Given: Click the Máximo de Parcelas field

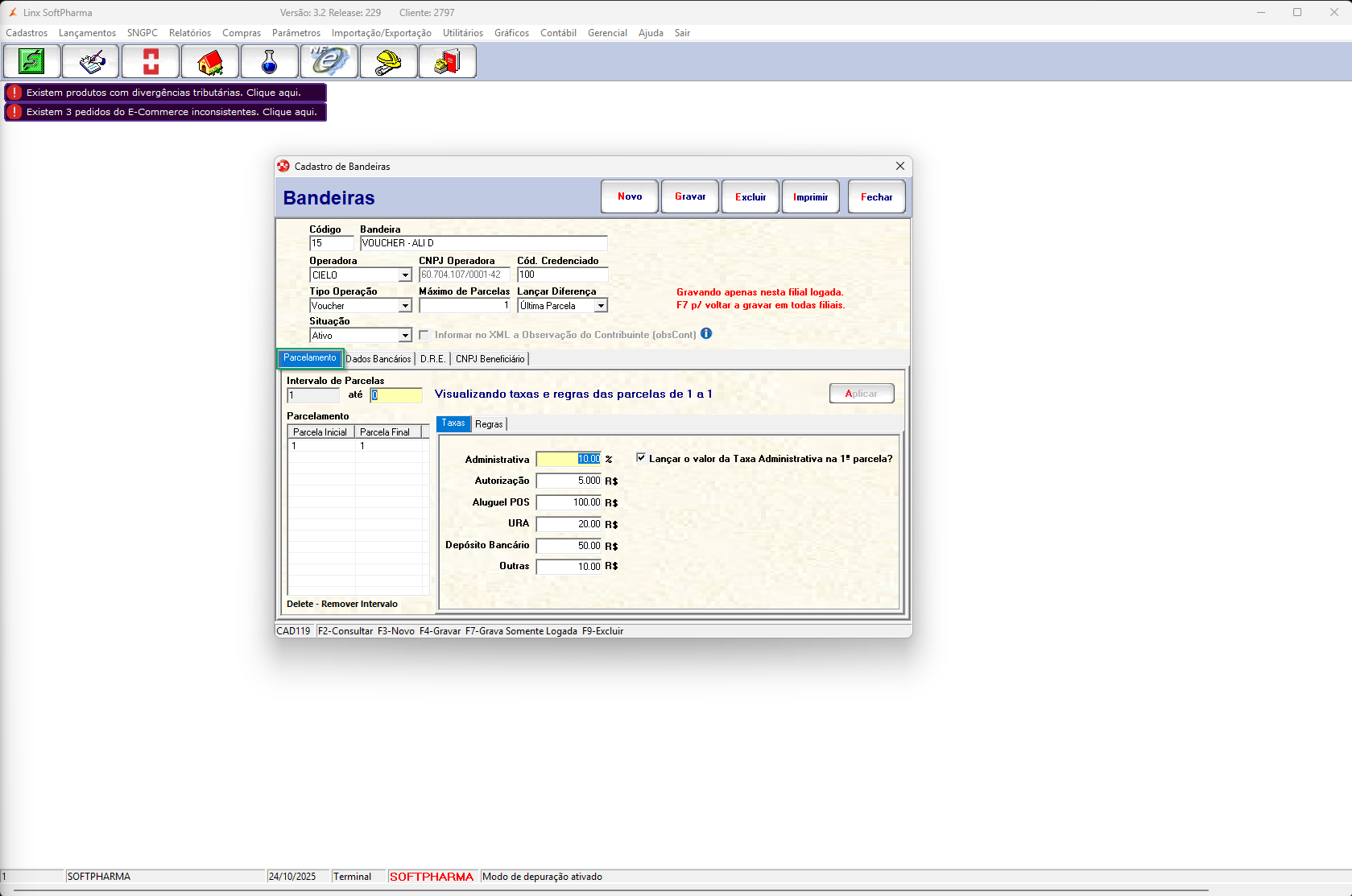Looking at the screenshot, I should (x=465, y=306).
